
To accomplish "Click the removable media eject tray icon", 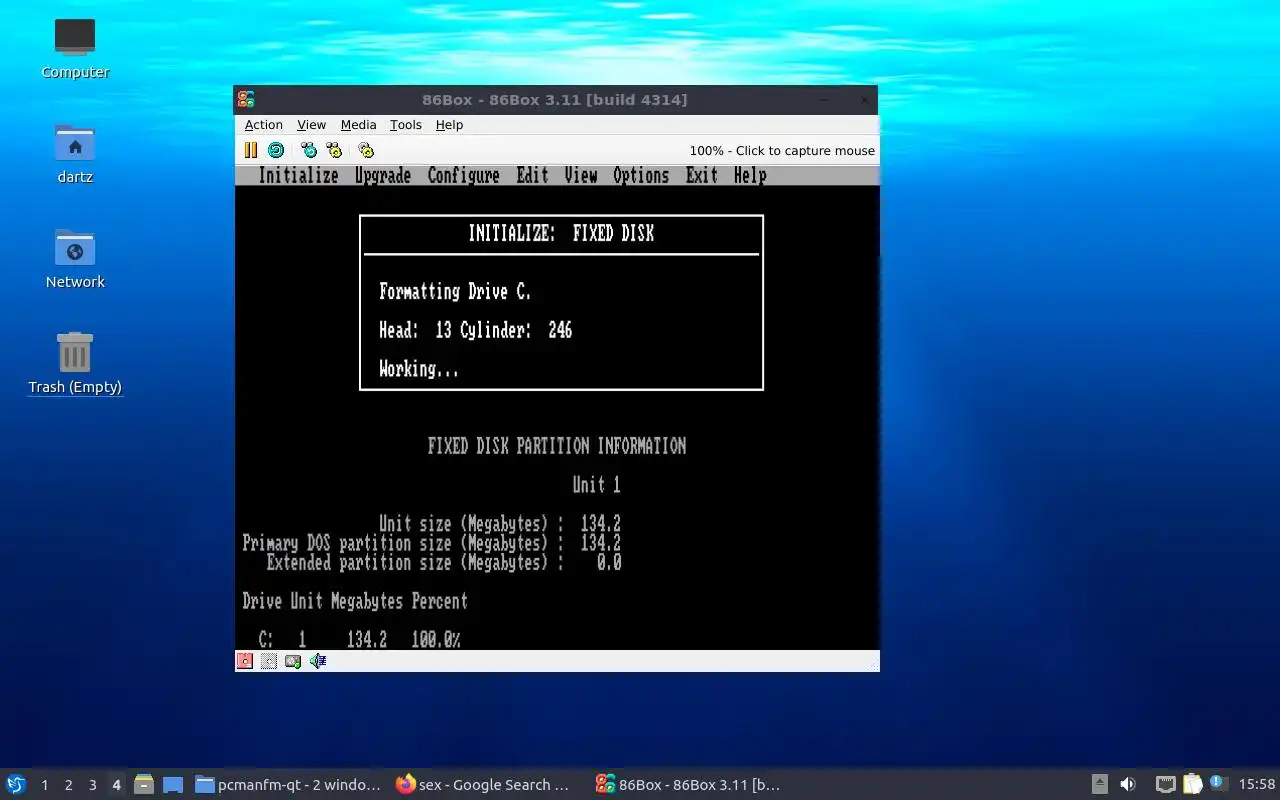I will point(1100,784).
